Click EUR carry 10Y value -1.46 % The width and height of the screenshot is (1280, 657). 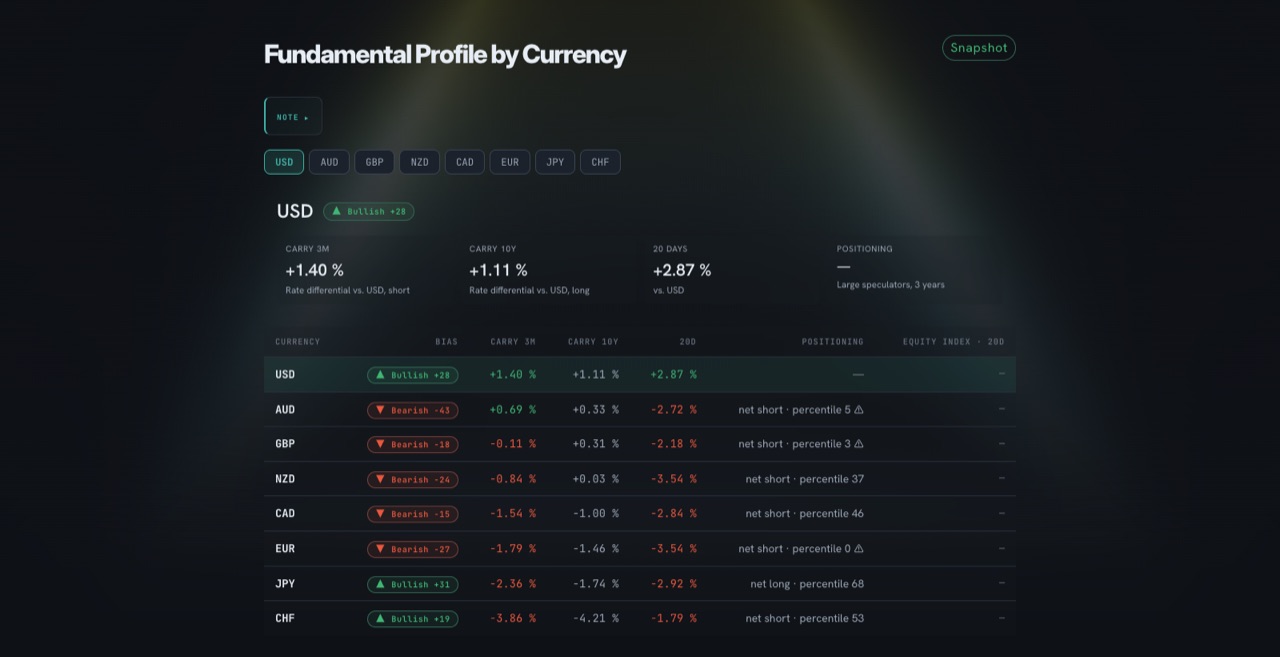click(595, 548)
